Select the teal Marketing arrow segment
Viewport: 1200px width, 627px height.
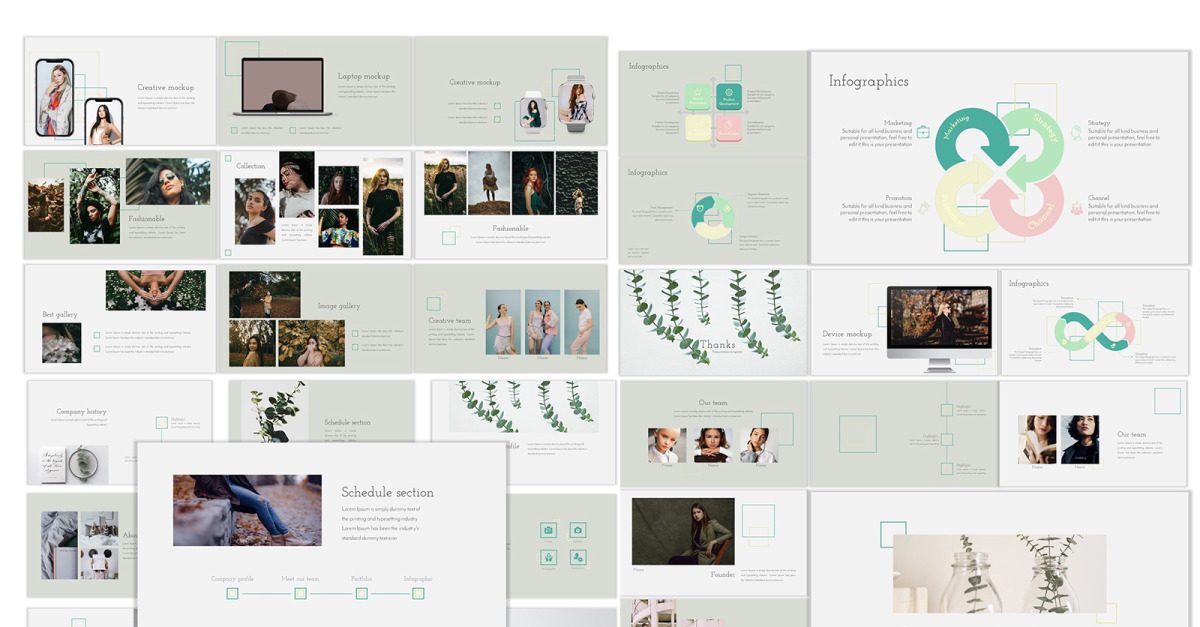pyautogui.click(x=960, y=140)
